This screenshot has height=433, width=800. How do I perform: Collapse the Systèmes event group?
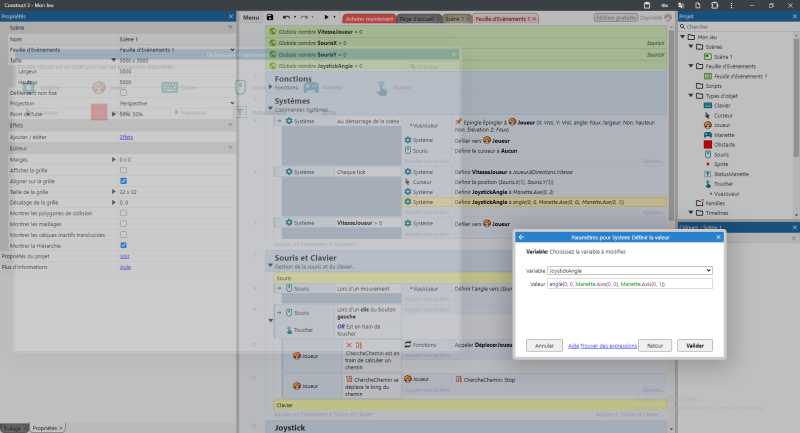[270, 108]
